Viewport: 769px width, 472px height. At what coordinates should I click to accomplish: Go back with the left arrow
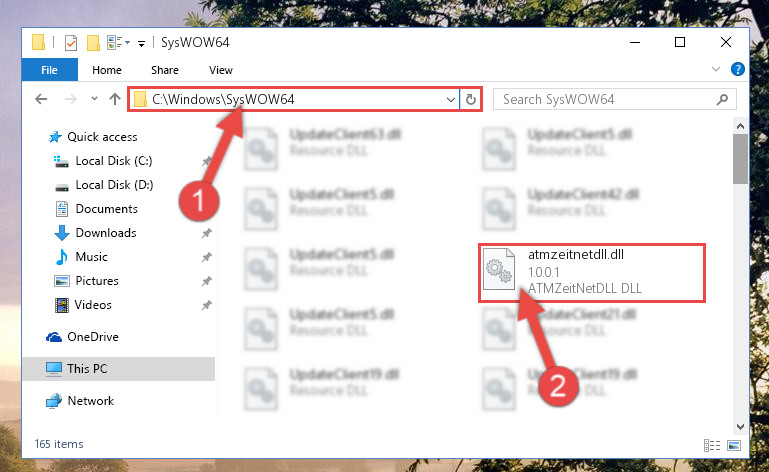(x=41, y=100)
